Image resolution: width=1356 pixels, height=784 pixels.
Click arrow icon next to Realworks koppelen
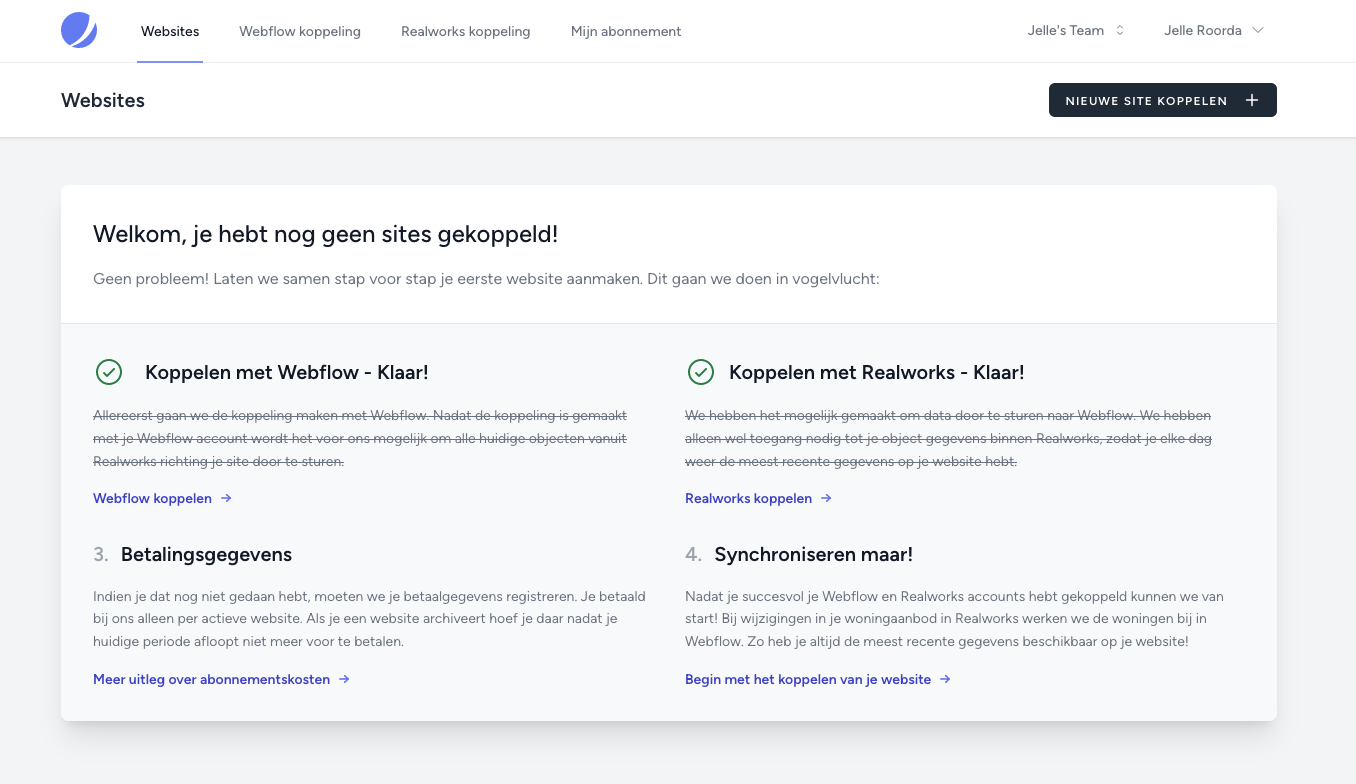(x=826, y=498)
